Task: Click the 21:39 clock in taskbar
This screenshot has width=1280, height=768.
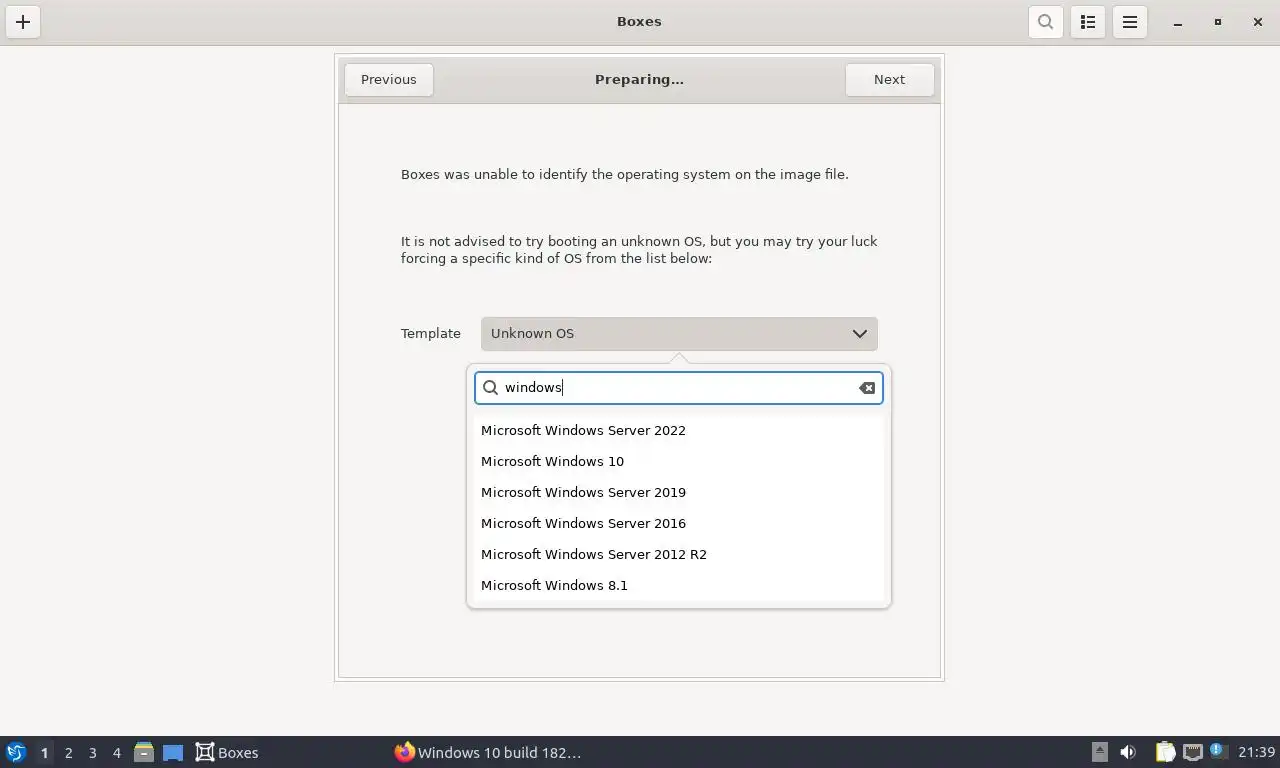Action: coord(1257,752)
